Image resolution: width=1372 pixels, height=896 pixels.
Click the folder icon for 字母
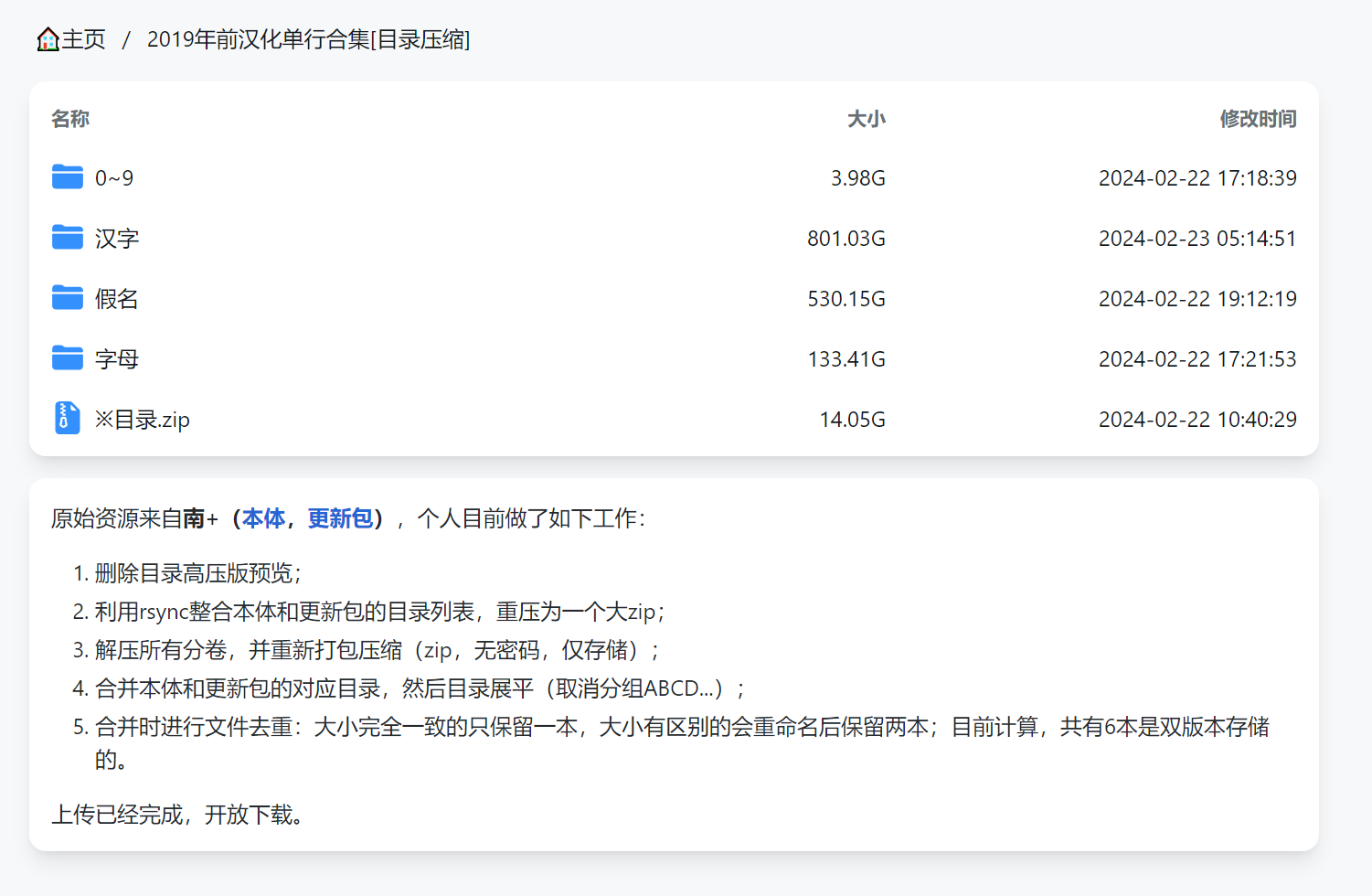pyautogui.click(x=68, y=358)
